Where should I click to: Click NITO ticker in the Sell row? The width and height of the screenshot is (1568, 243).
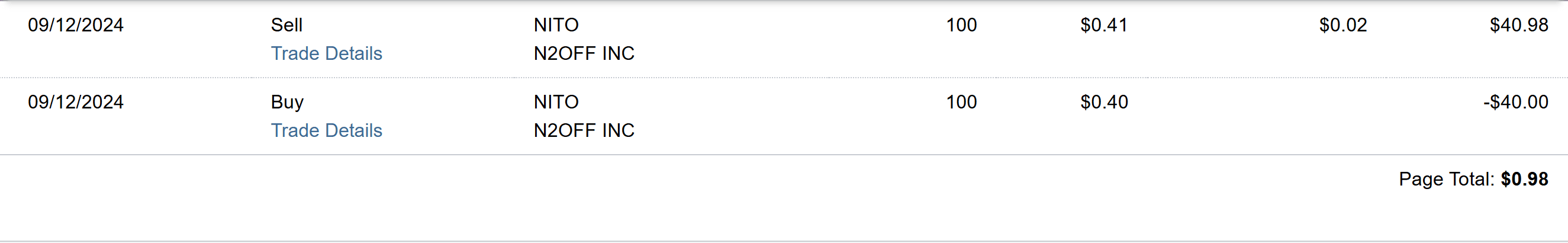tap(556, 25)
